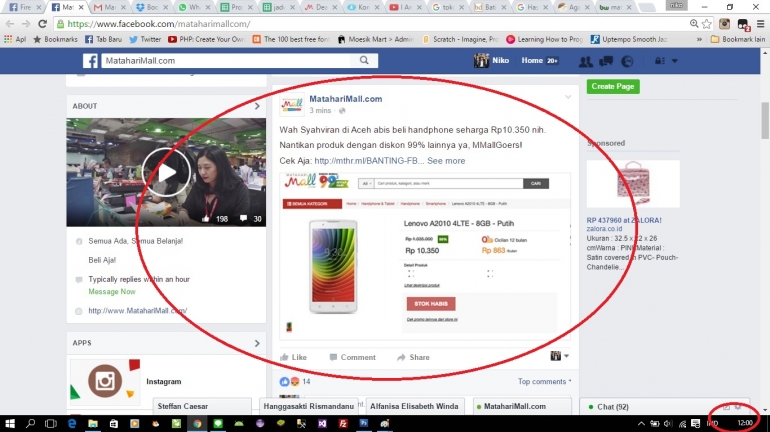
Task: Click the Facebook search input field
Action: click(x=226, y=60)
